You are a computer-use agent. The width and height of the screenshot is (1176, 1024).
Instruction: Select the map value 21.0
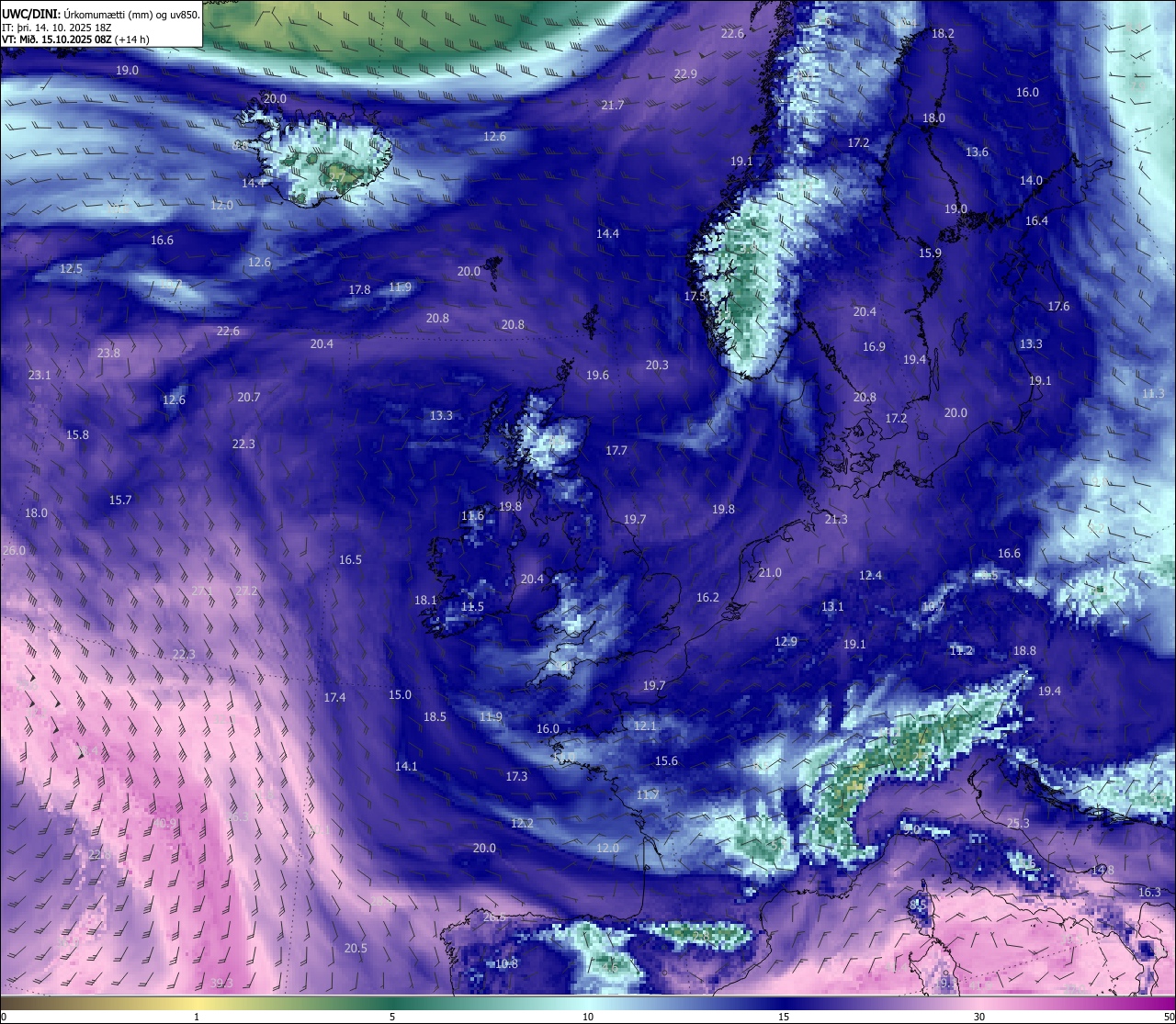click(770, 572)
